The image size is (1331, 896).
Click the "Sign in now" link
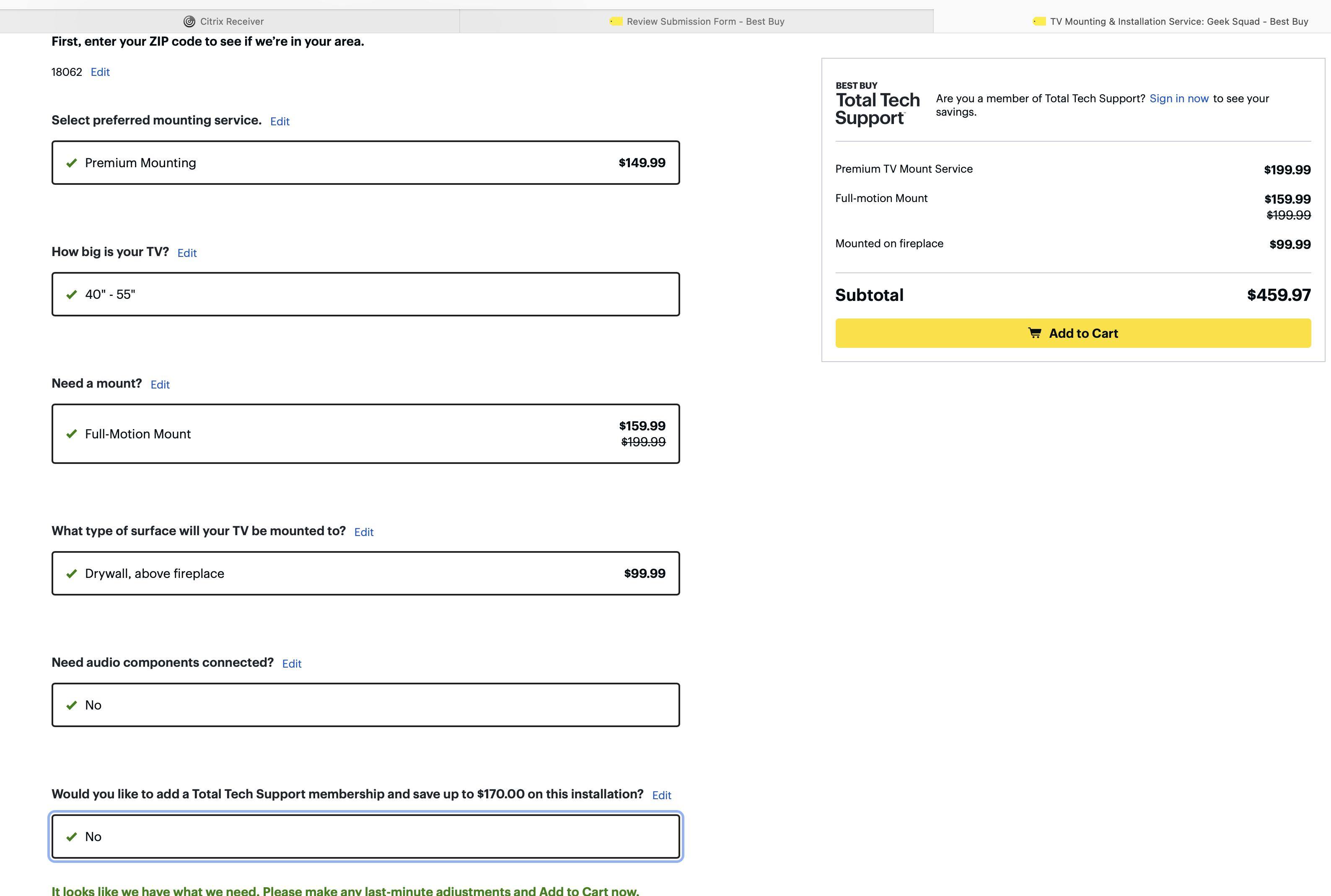pyautogui.click(x=1179, y=98)
